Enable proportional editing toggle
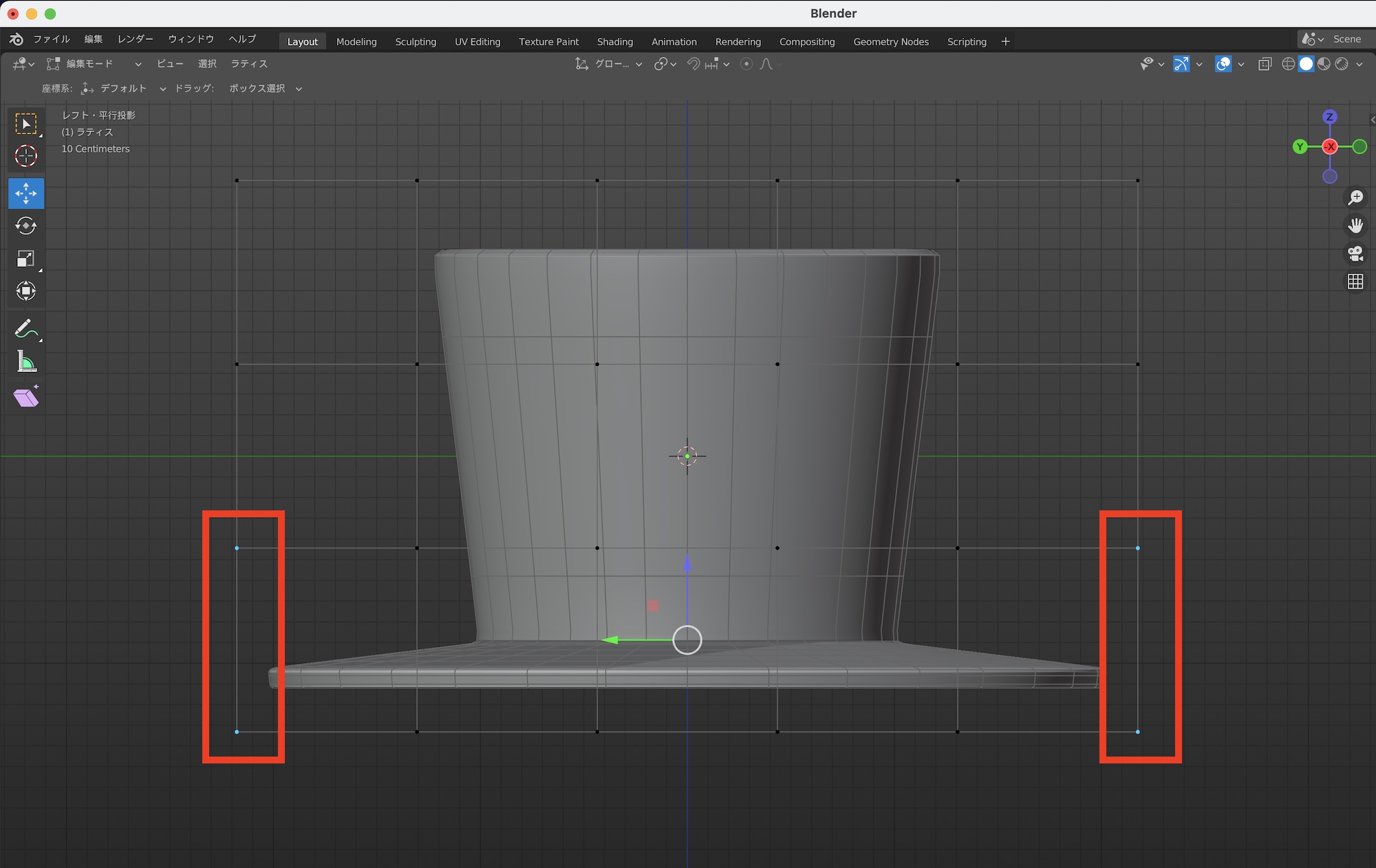 point(746,64)
